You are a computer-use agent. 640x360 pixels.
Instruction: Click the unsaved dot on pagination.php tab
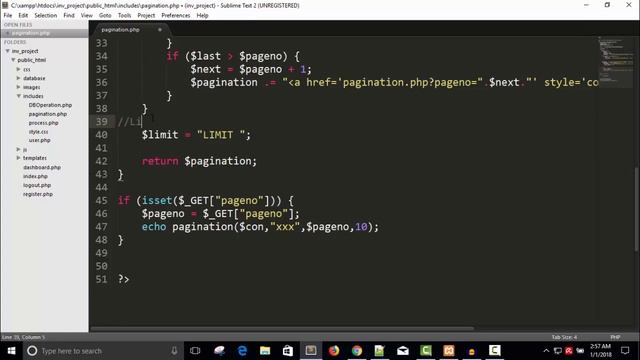(160, 30)
